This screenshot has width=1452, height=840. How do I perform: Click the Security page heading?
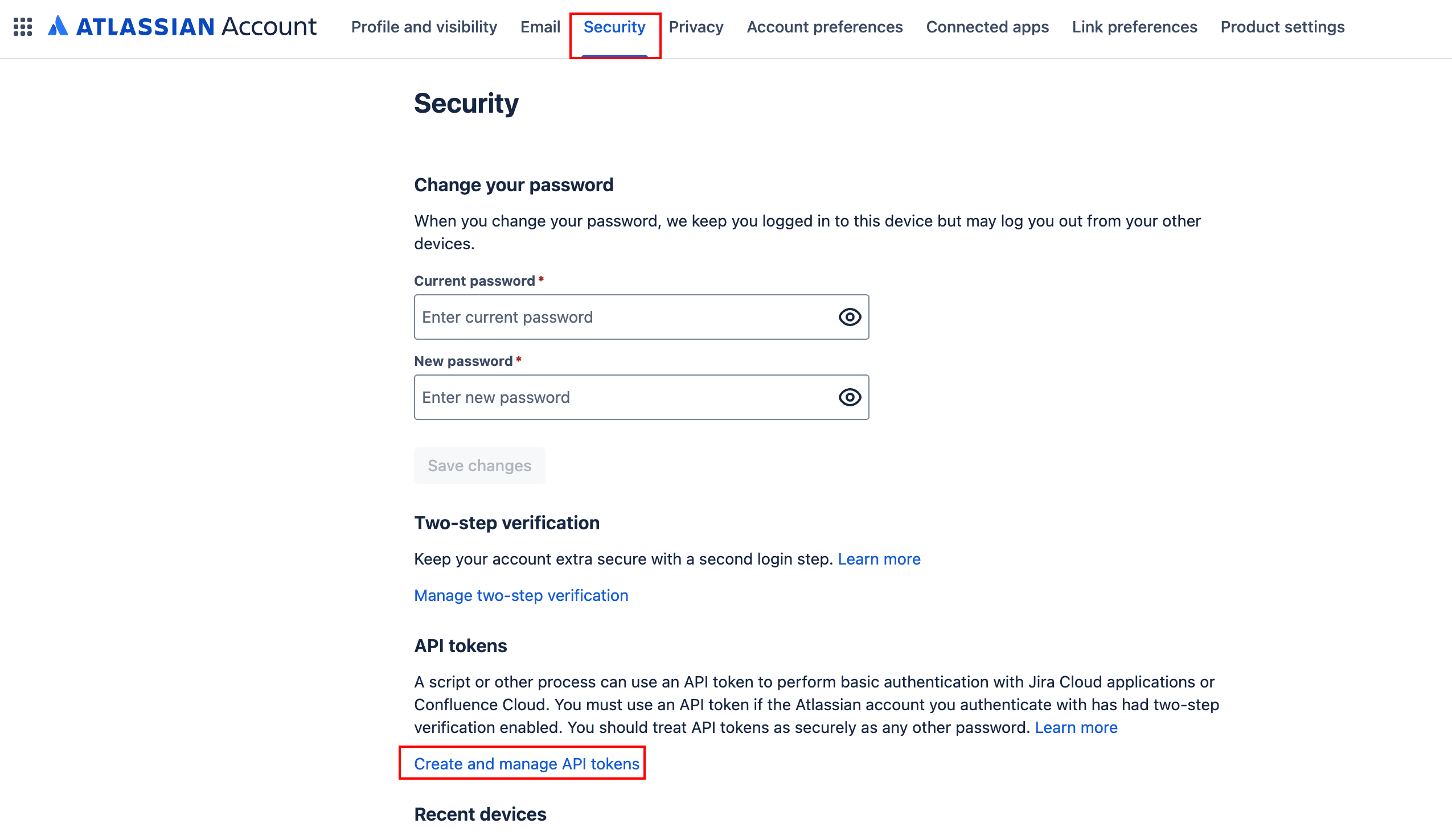[x=466, y=104]
